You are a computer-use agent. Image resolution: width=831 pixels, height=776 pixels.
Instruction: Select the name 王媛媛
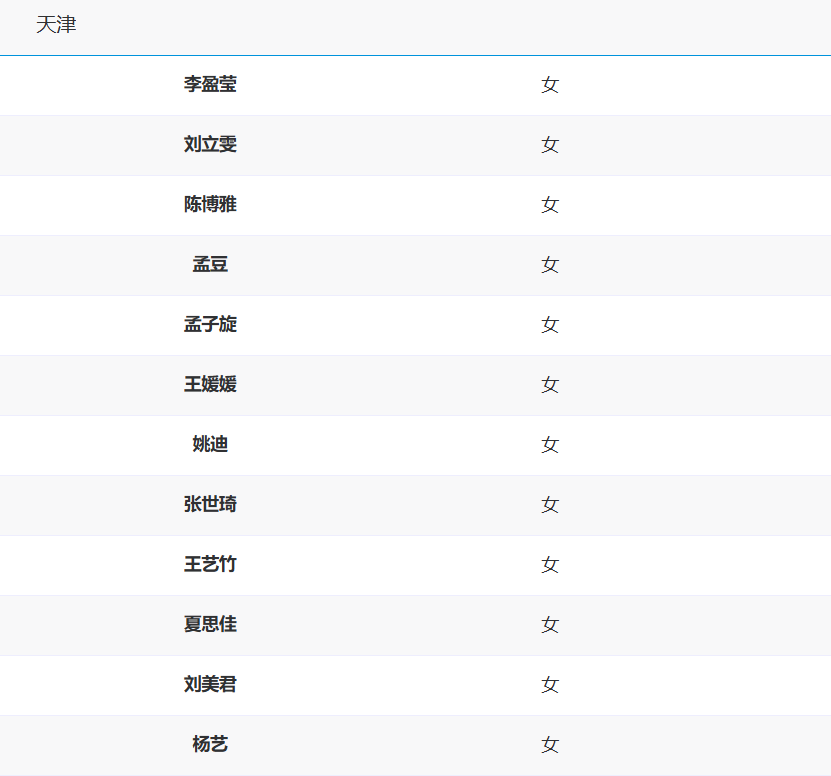[209, 385]
